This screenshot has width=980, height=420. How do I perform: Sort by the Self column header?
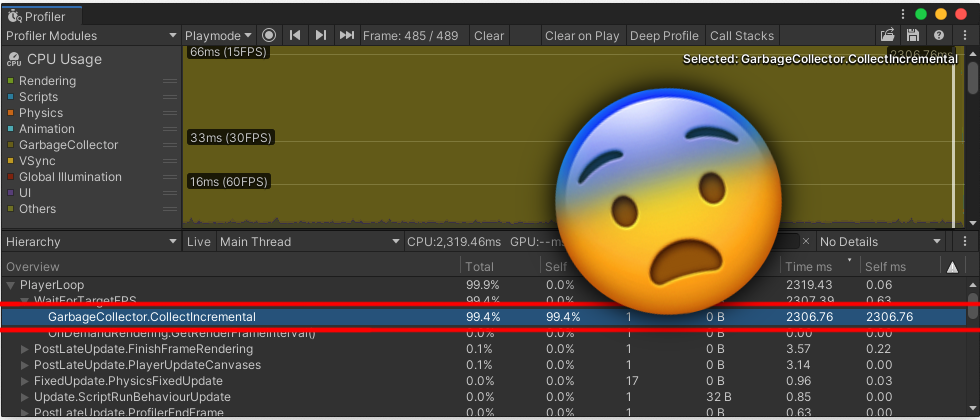click(556, 267)
